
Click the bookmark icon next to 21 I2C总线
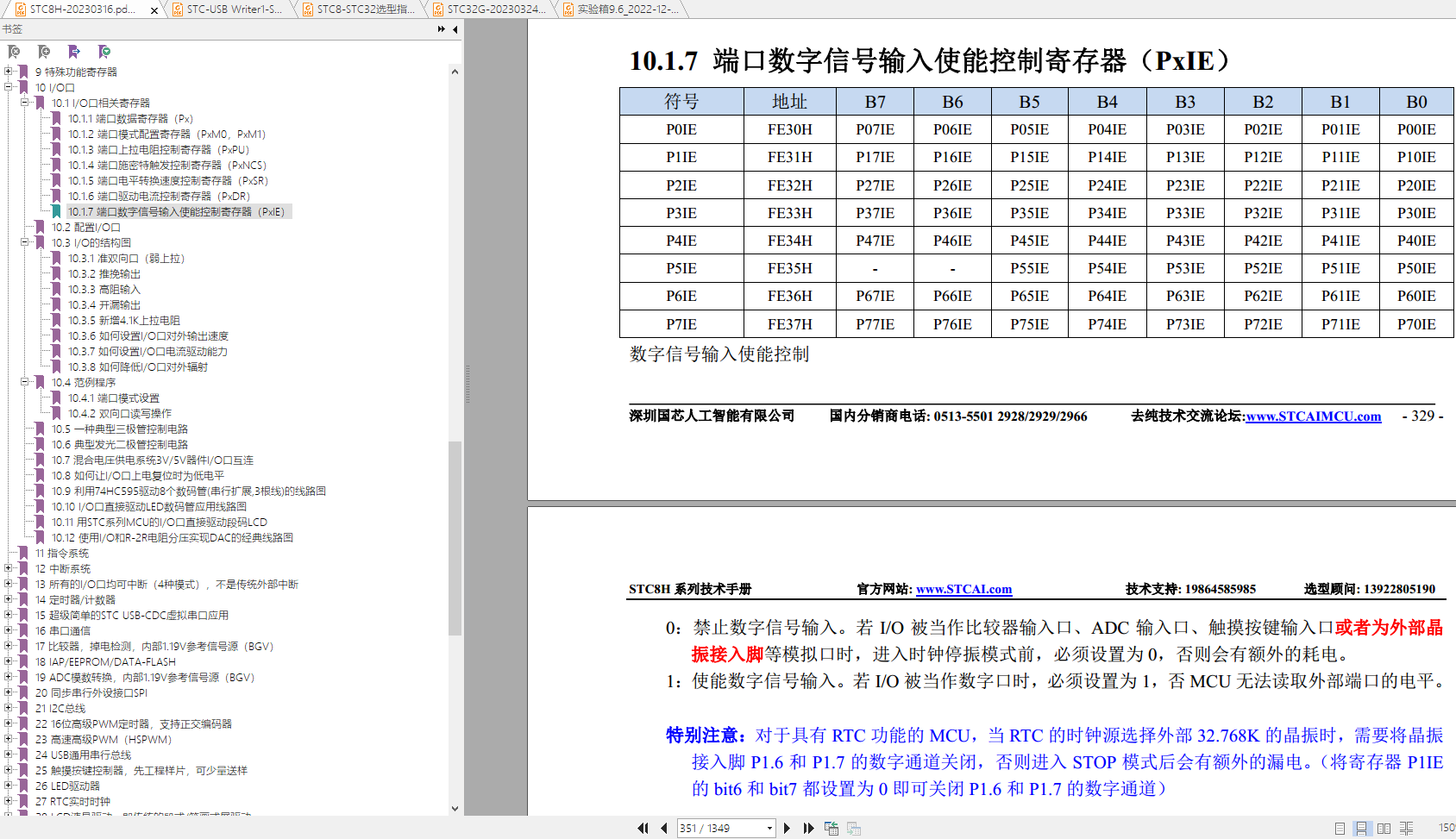click(x=23, y=709)
